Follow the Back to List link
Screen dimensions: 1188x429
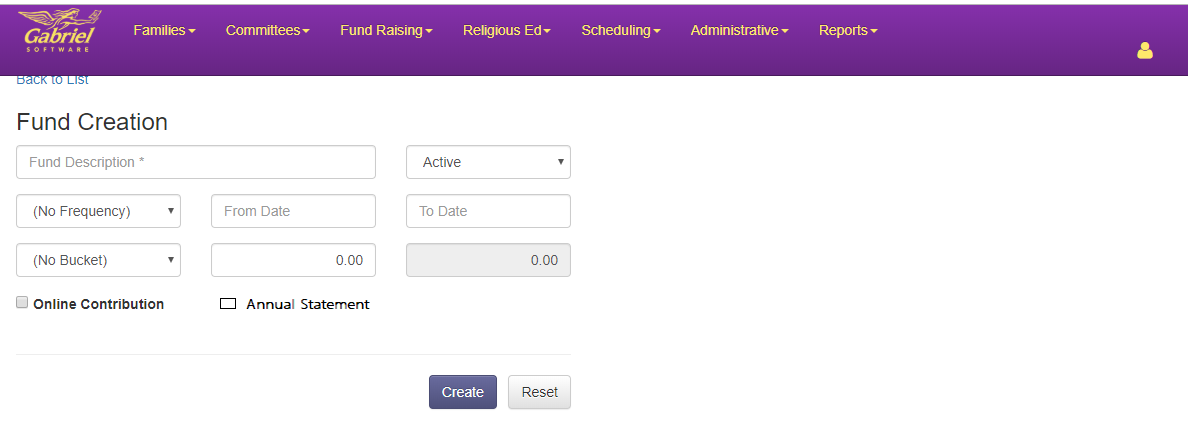pos(52,80)
